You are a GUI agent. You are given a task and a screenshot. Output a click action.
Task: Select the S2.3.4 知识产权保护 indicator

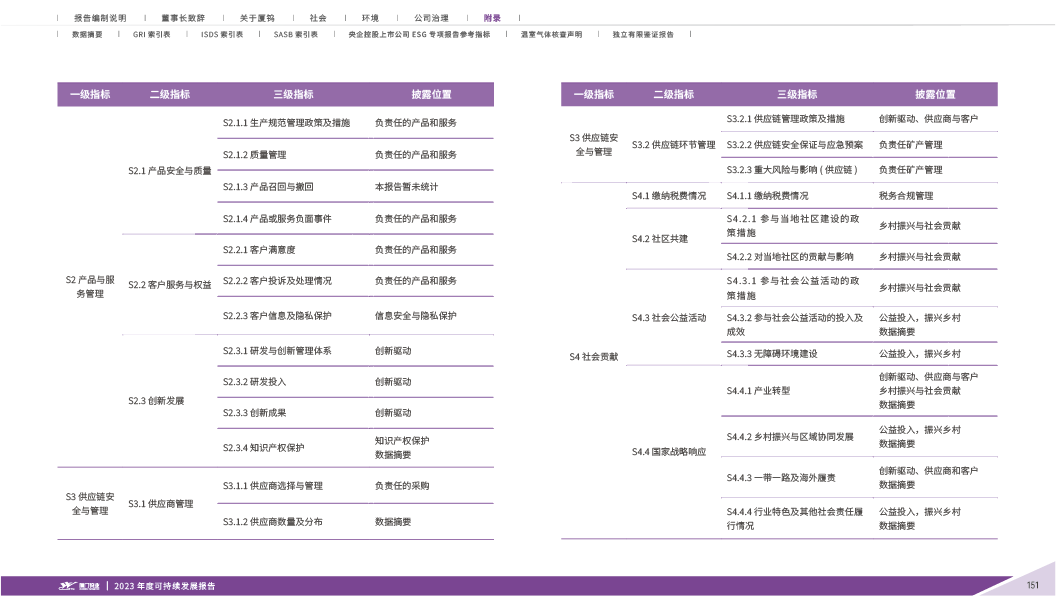coord(263,447)
